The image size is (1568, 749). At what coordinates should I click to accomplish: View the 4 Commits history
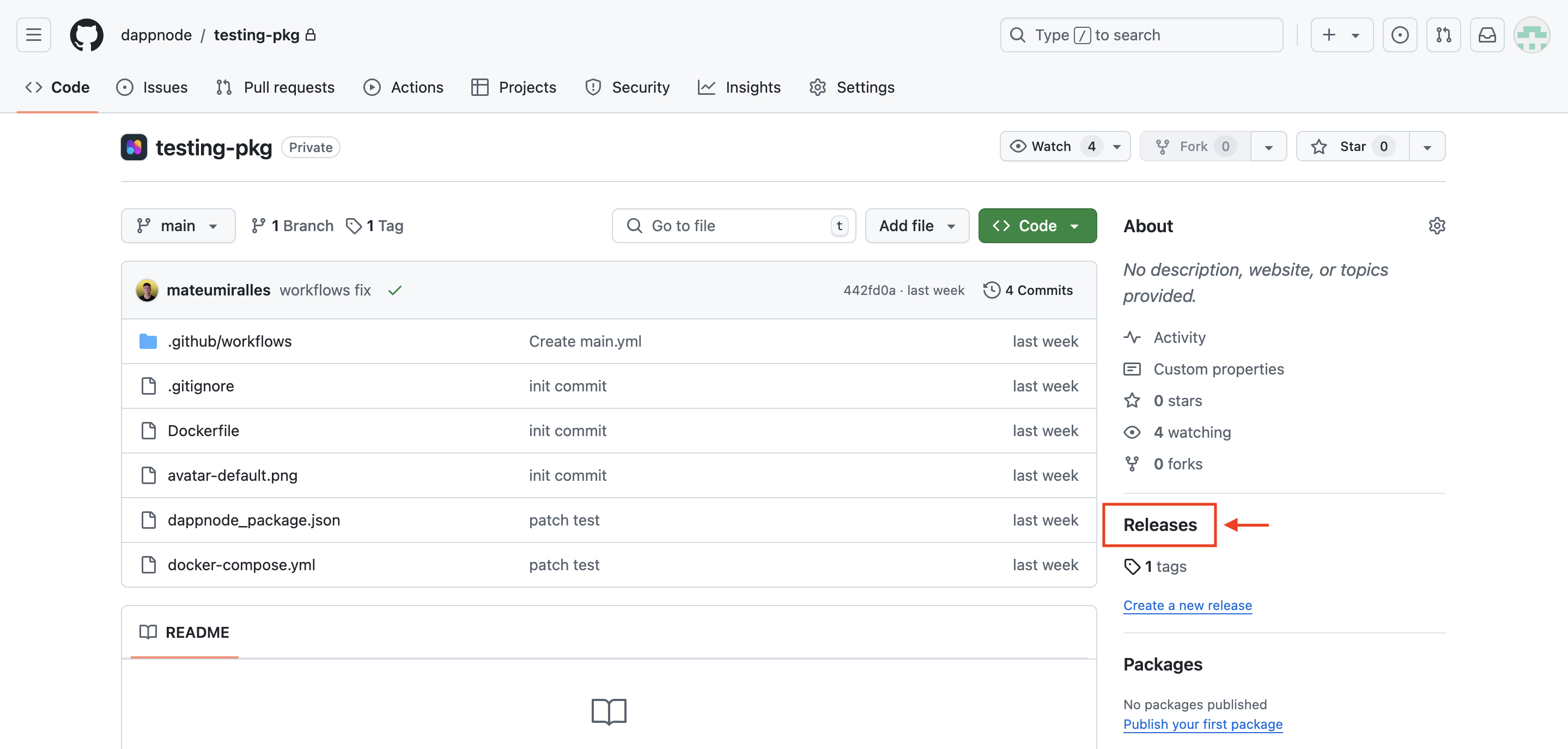pyautogui.click(x=1028, y=291)
